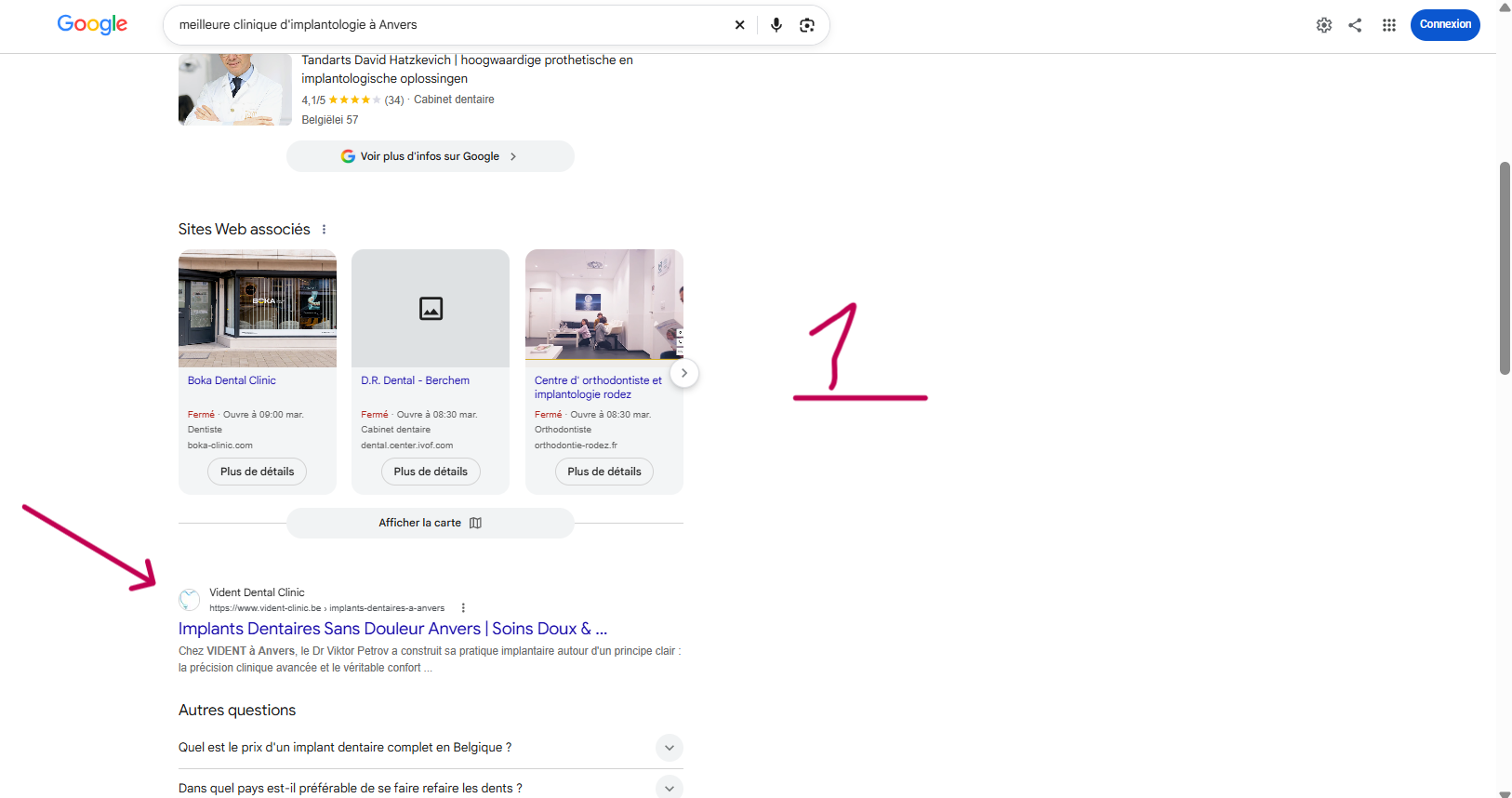Viewport: 1512px width, 798px height.
Task: Open the Tandarts David Hatzkevich listing title
Action: 467,69
